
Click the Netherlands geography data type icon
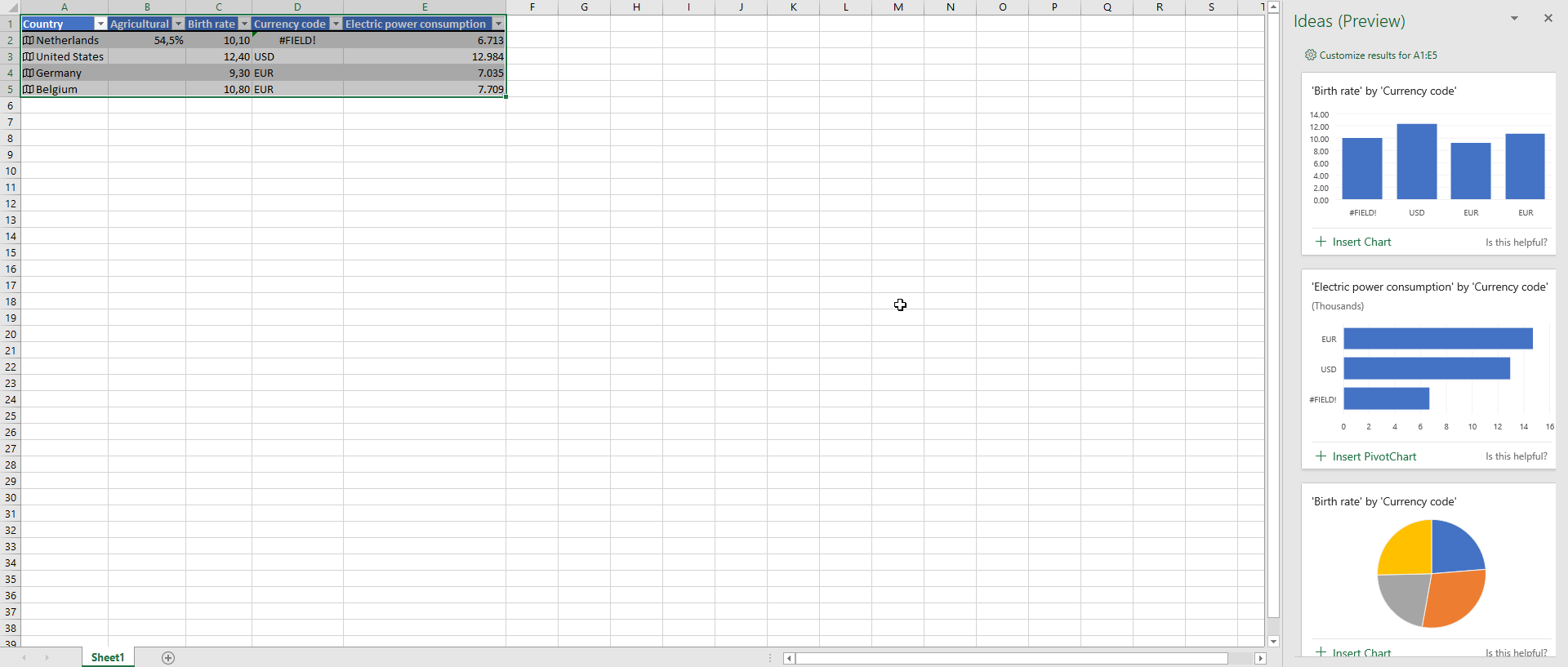[x=29, y=40]
